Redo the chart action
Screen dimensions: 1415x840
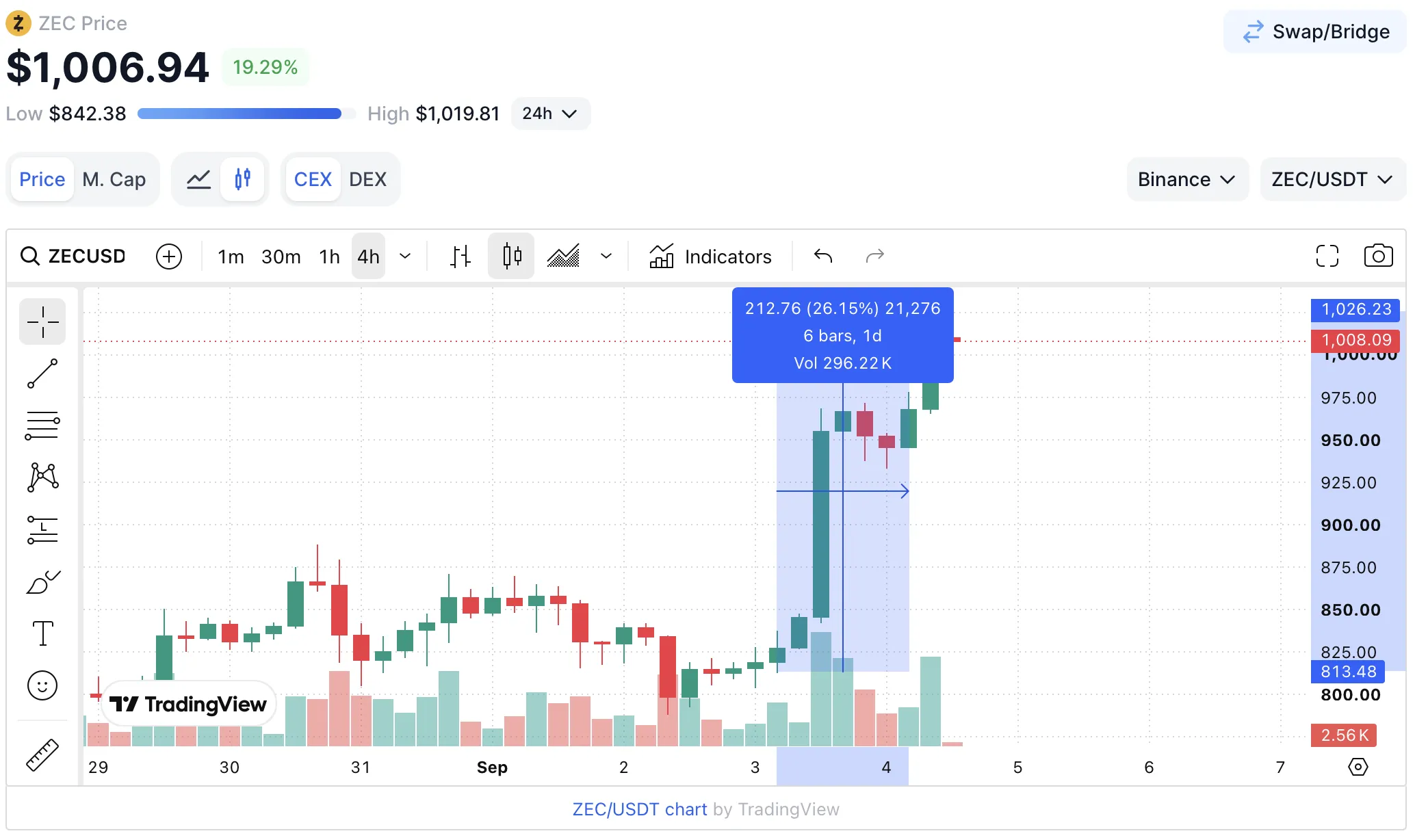875,257
